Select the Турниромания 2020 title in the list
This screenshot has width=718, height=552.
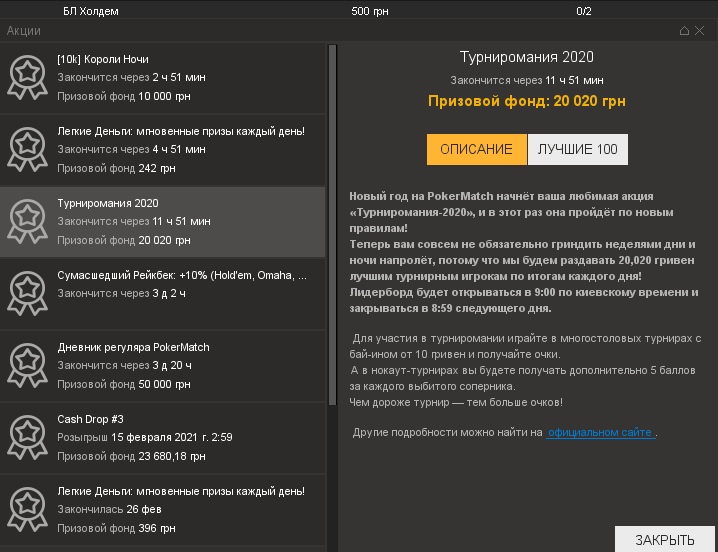pyautogui.click(x=108, y=203)
